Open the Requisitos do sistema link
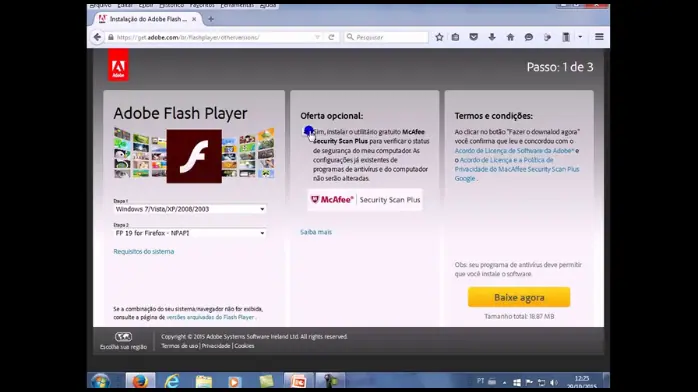This screenshot has width=698, height=392. (x=144, y=251)
